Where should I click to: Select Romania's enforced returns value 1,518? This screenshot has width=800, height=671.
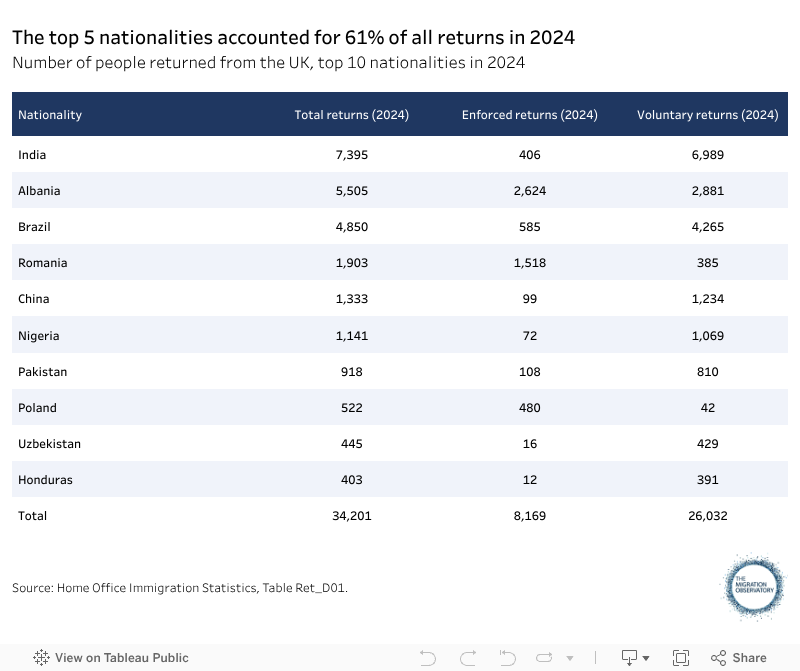(529, 263)
